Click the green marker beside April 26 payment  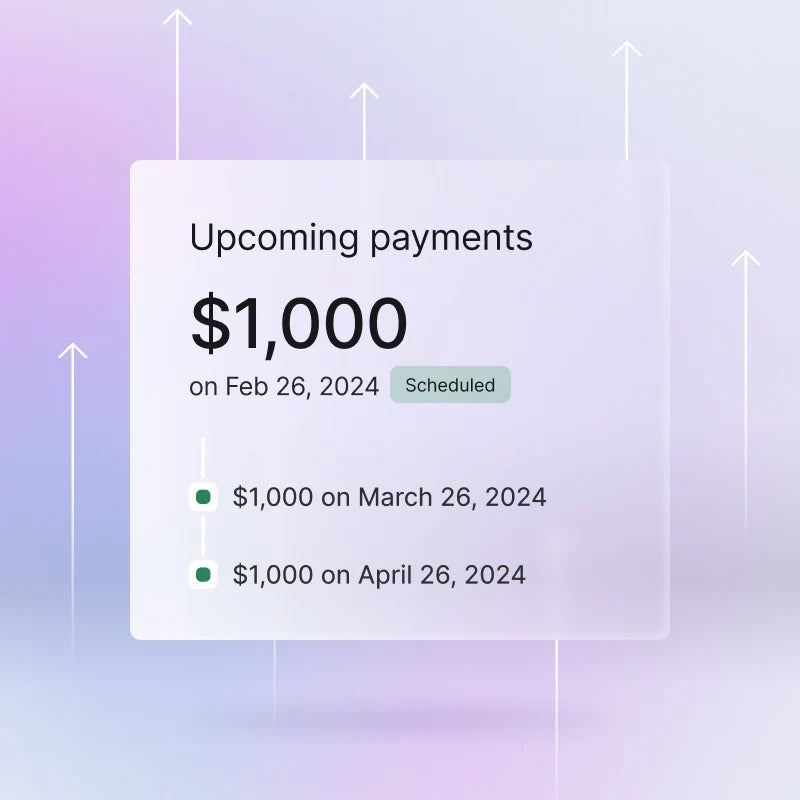[203, 575]
